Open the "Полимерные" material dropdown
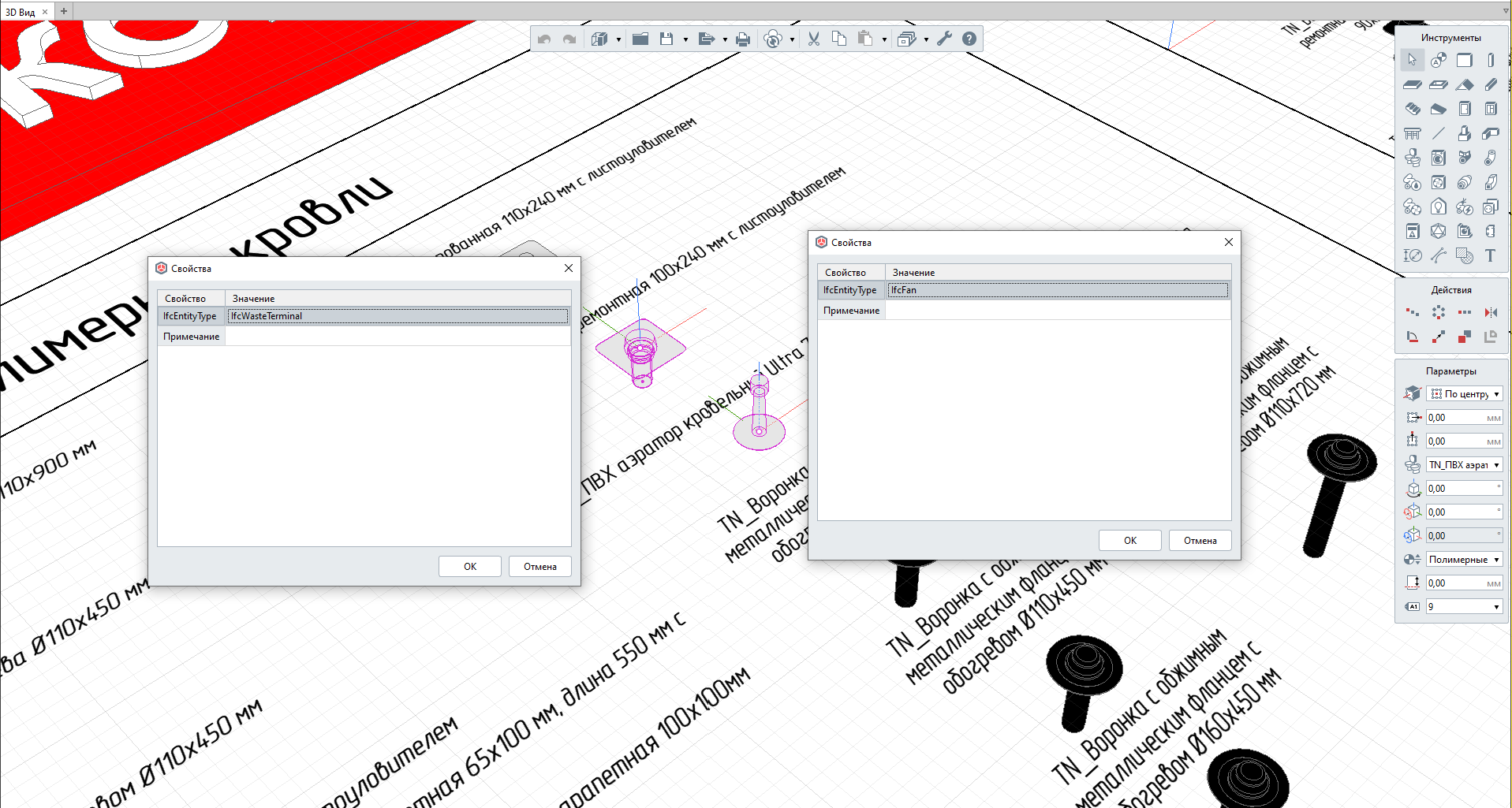 coord(1464,560)
